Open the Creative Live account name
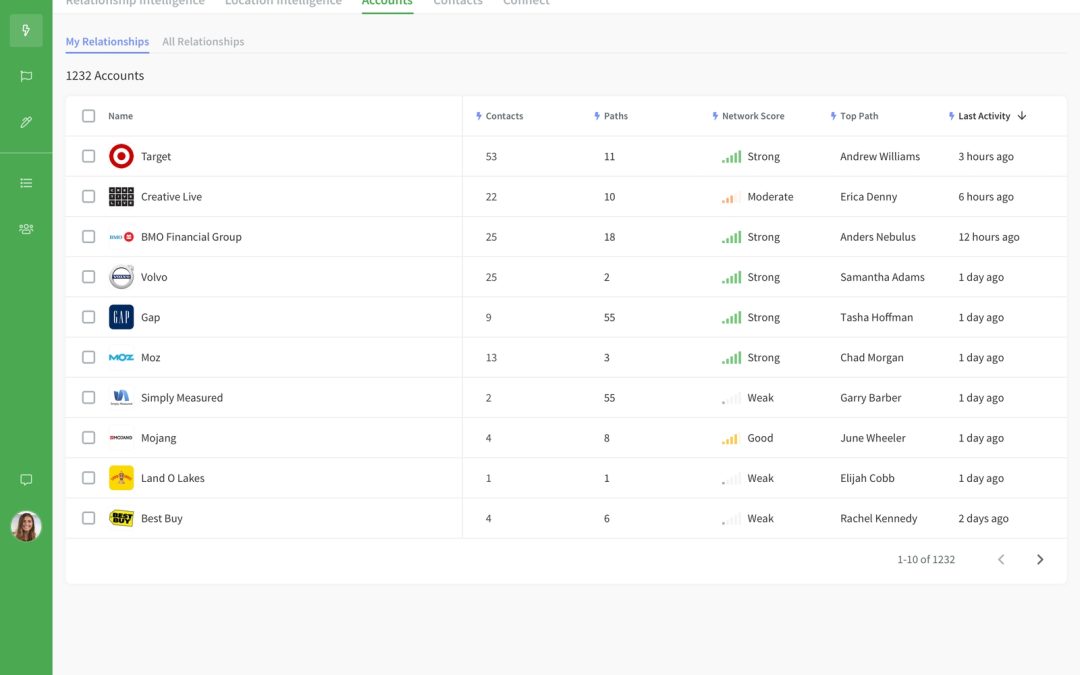The width and height of the screenshot is (1080, 675). [172, 196]
